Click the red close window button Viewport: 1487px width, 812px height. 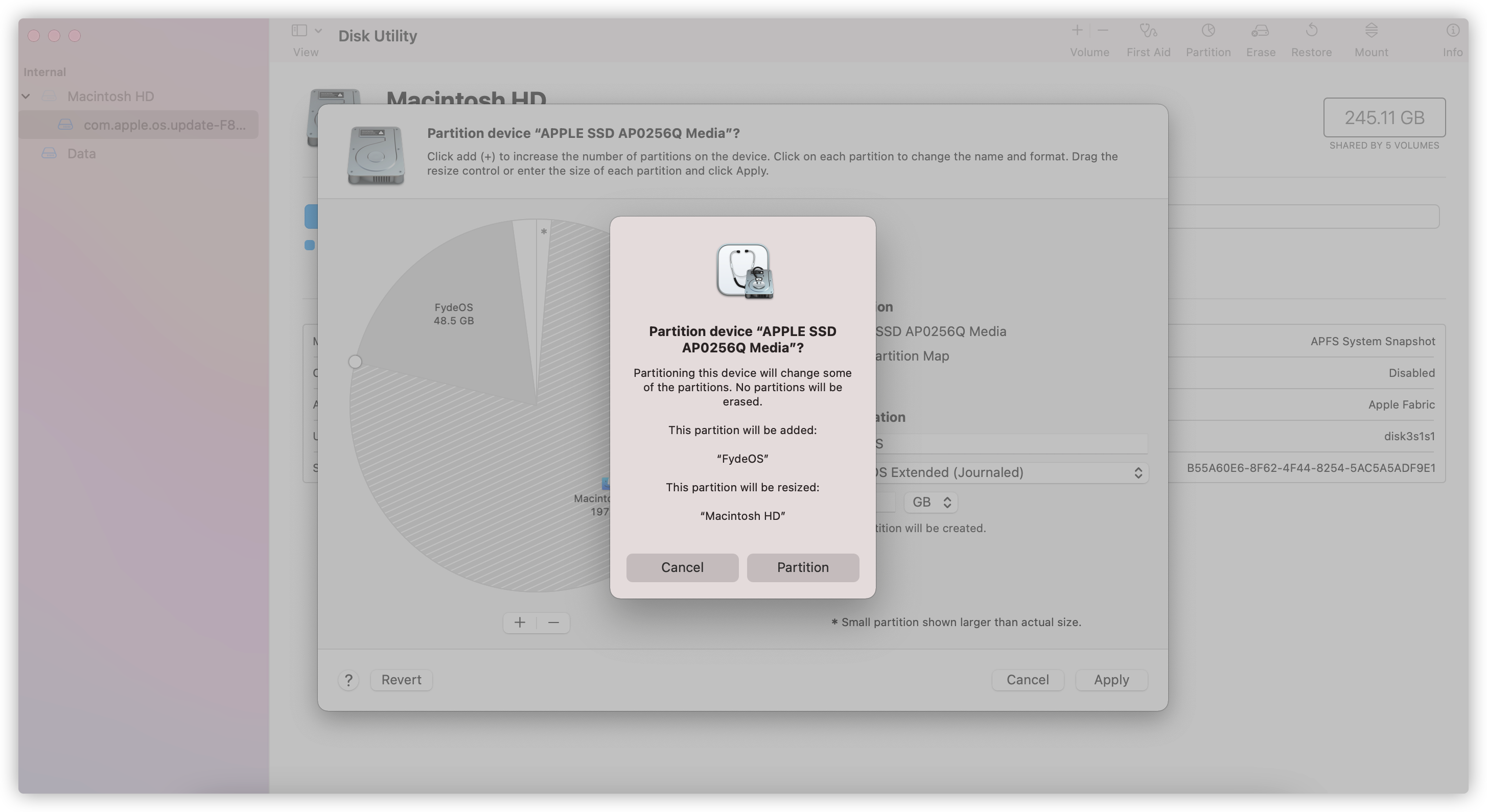(34, 36)
